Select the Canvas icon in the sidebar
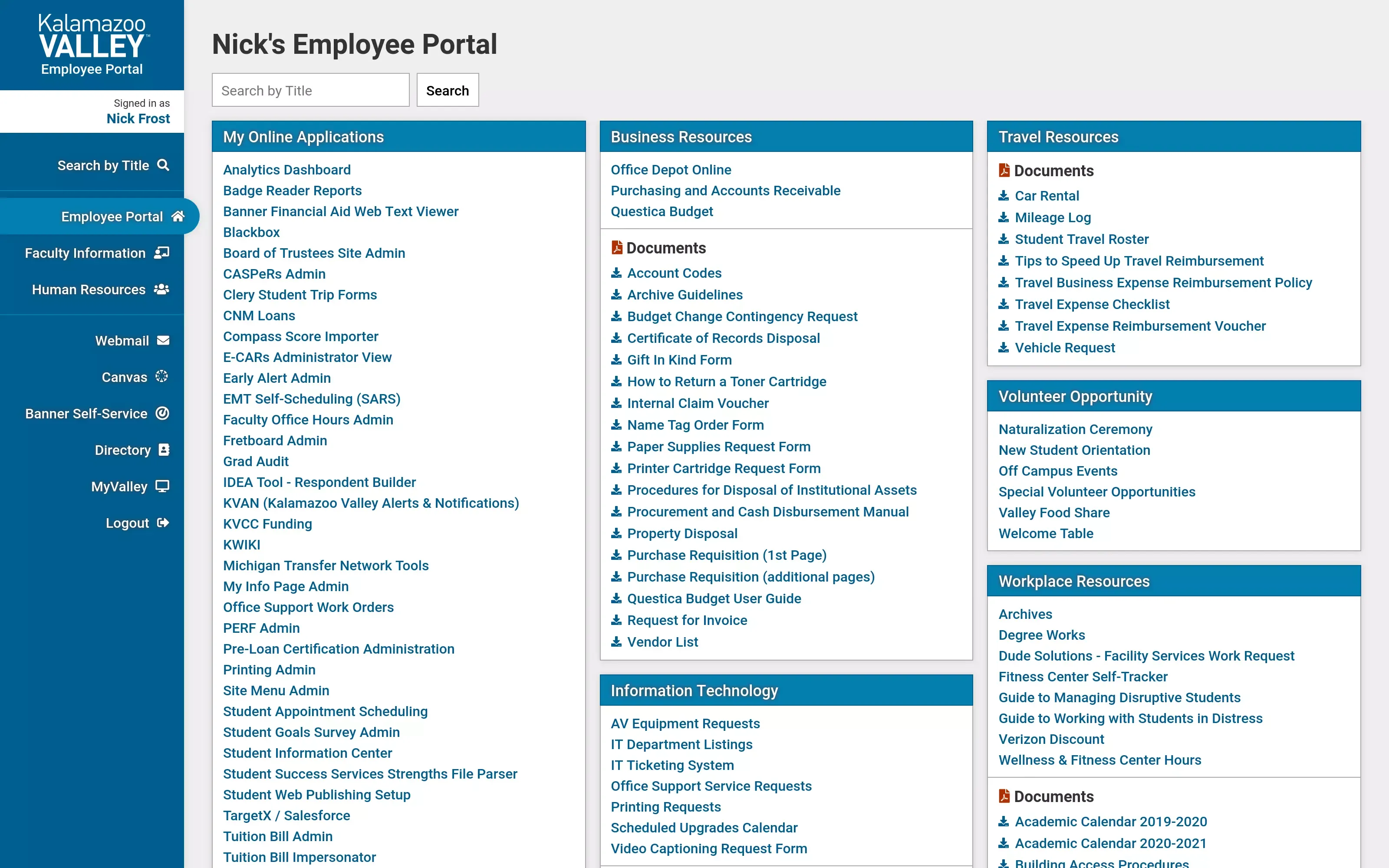The height and width of the screenshot is (868, 1389). click(162, 377)
